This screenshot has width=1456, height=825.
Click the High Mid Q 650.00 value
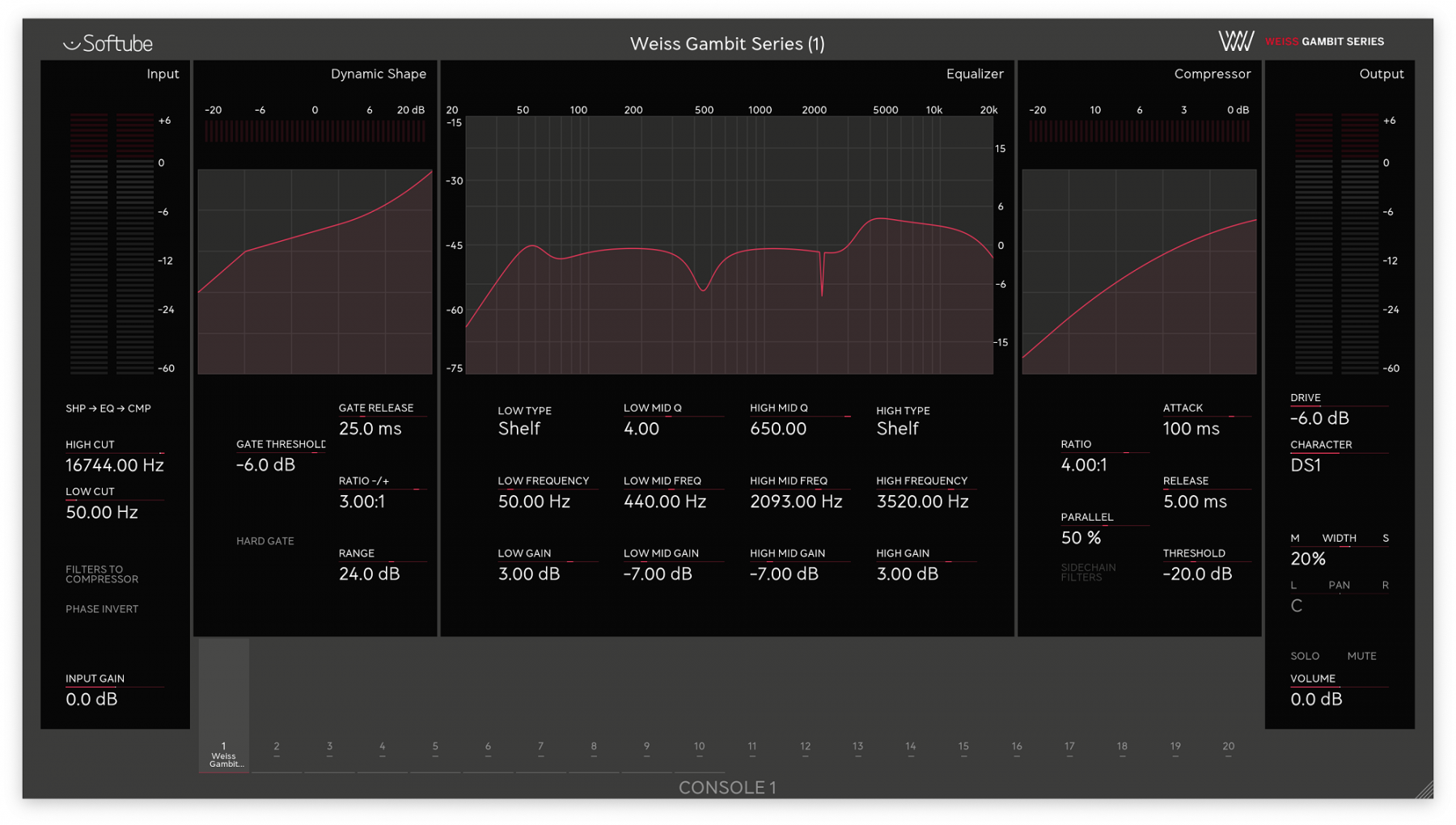tap(778, 429)
